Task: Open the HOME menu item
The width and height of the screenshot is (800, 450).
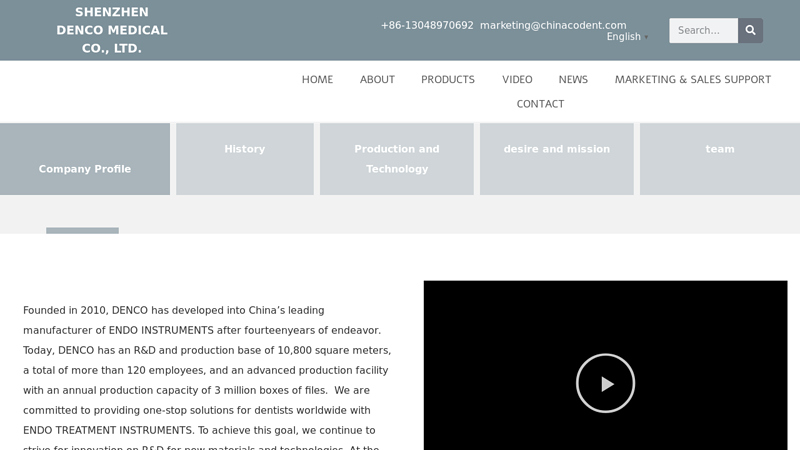Action: (x=317, y=80)
